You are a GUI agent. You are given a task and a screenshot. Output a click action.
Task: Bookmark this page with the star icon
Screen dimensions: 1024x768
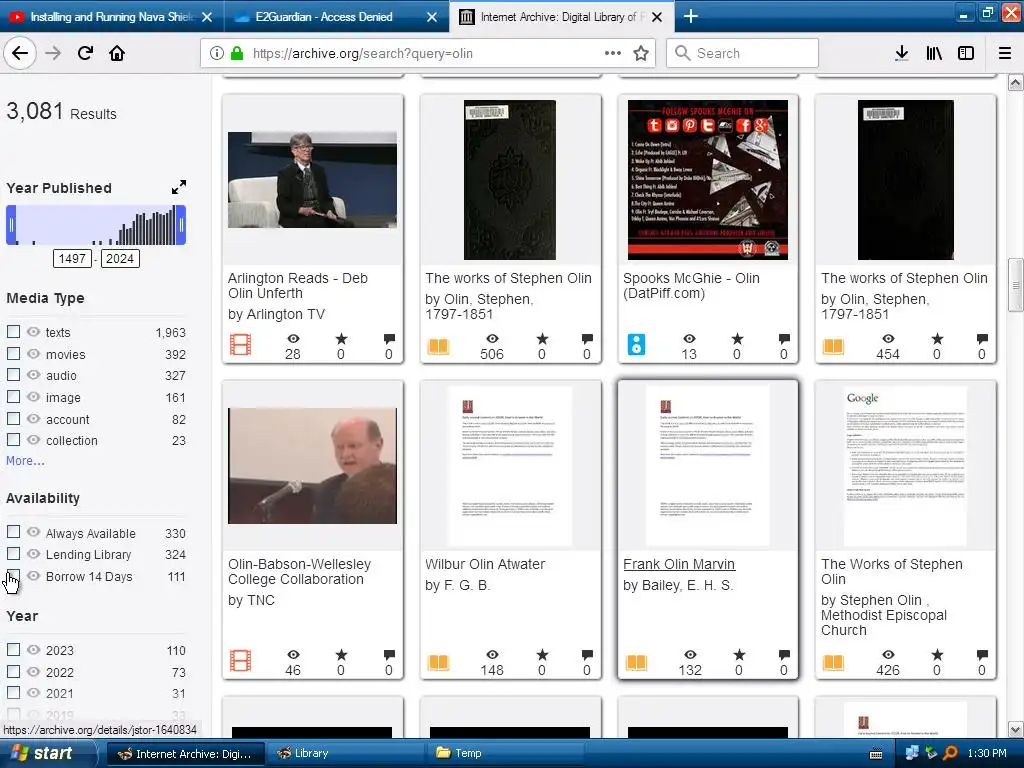pos(641,54)
